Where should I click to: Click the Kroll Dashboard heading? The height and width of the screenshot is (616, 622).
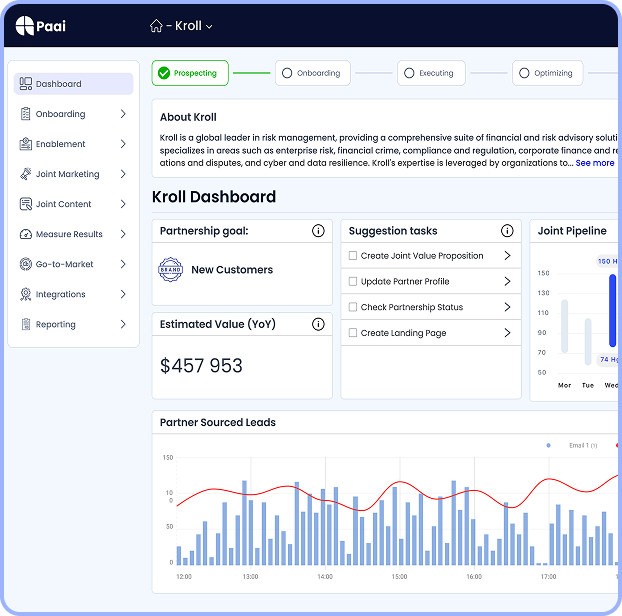(x=214, y=197)
